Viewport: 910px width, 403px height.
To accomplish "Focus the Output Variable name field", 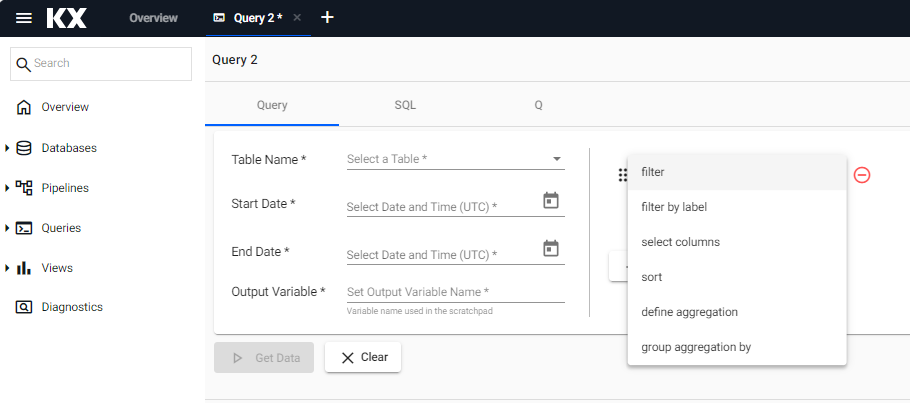I will pyautogui.click(x=456, y=292).
